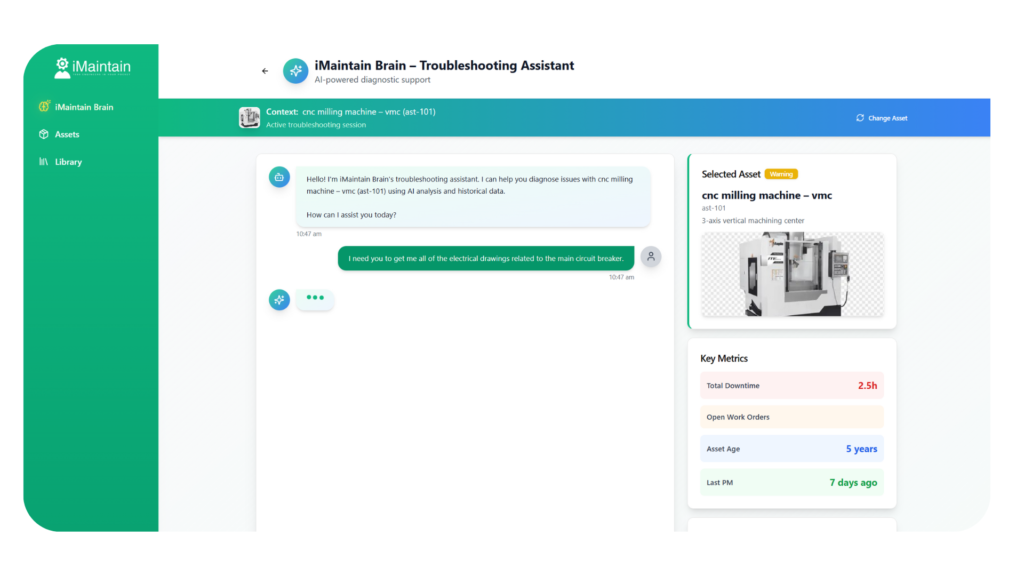The height and width of the screenshot is (576, 1024).
Task: Click the user avatar next to sent message
Action: pos(651,257)
